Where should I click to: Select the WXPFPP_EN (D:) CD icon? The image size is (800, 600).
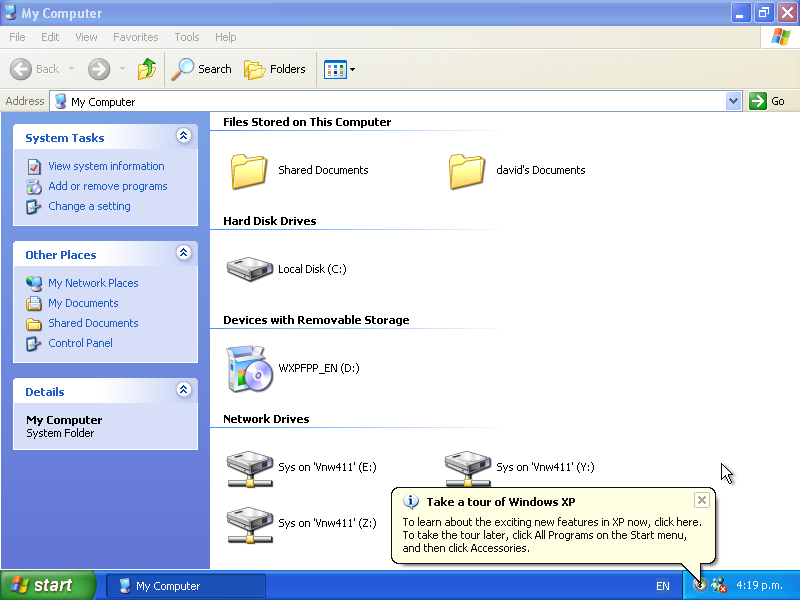[x=249, y=369]
